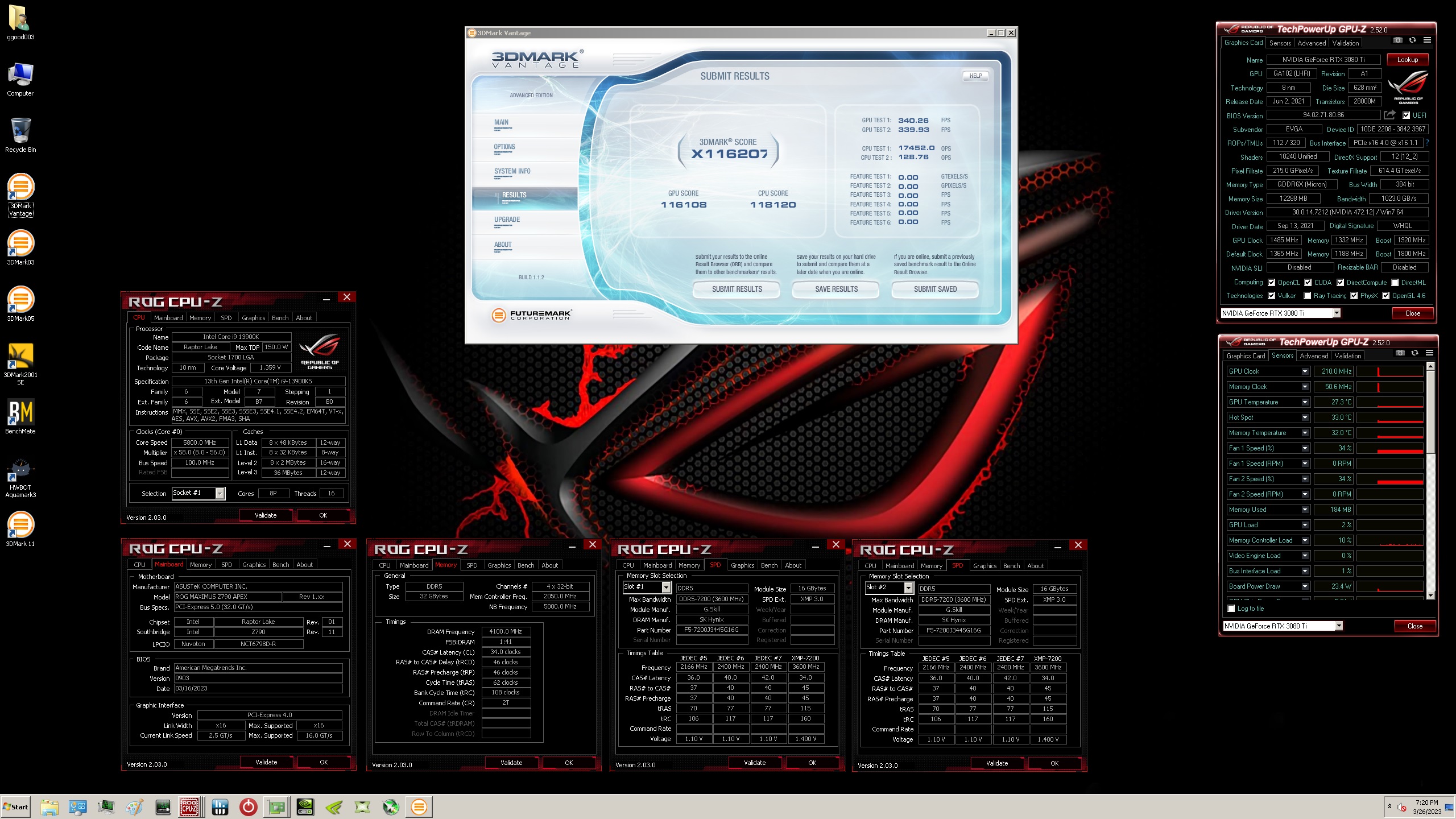Open the OPTIONS section in 3DMark Vantage
1456x819 pixels.
pyautogui.click(x=504, y=147)
